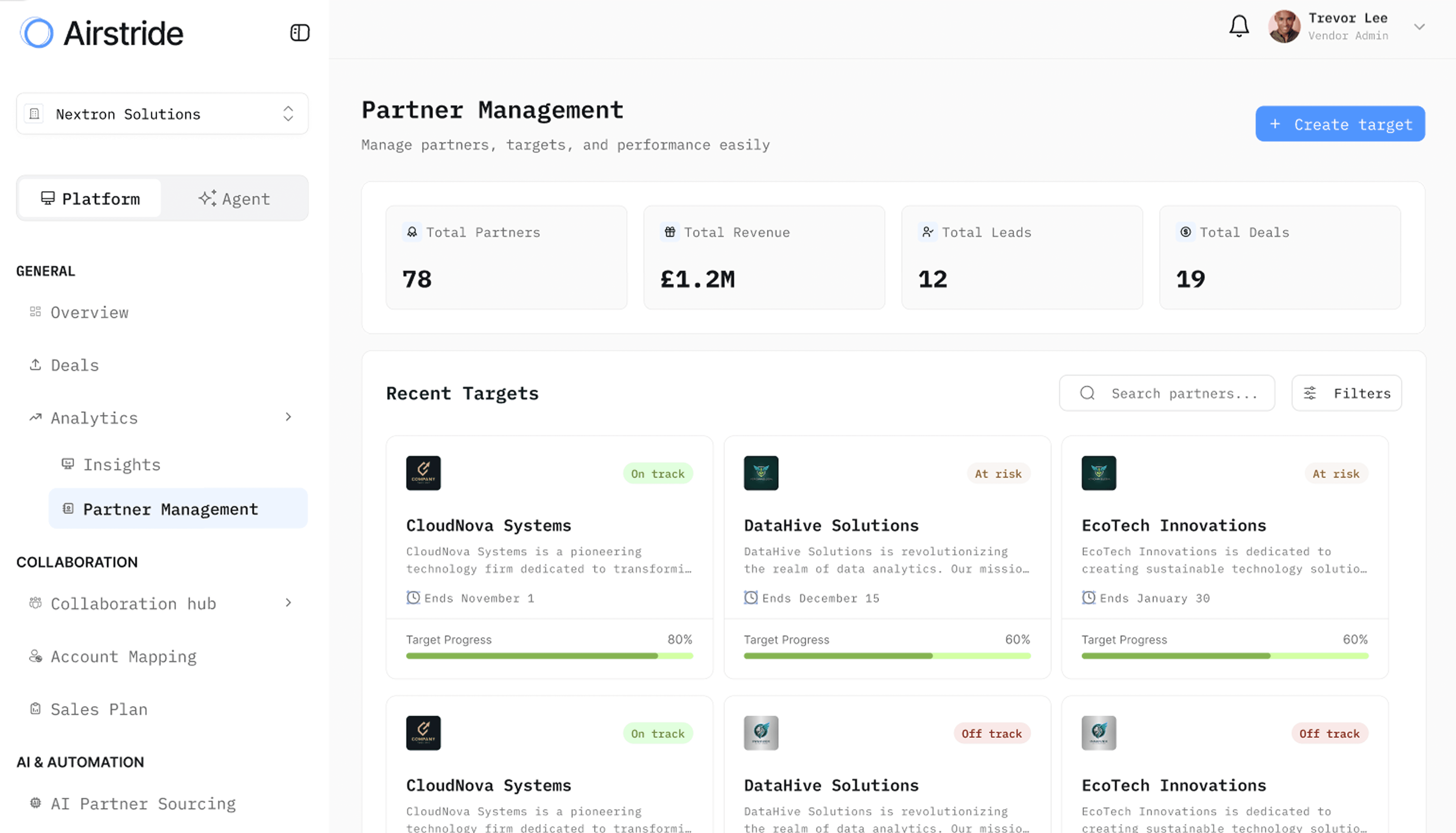Open Account Mapping via its icon

pyautogui.click(x=36, y=656)
